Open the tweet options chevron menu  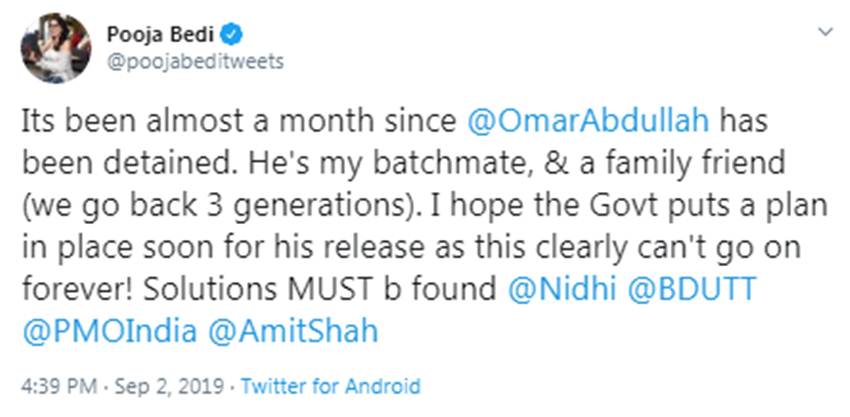coord(825,32)
